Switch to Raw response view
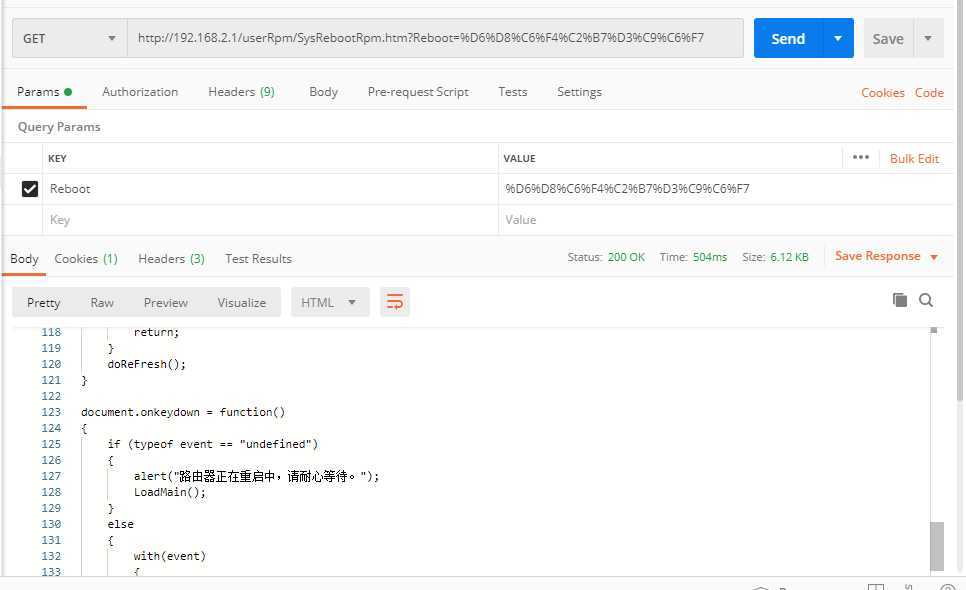Image resolution: width=966 pixels, height=590 pixels. (x=102, y=302)
